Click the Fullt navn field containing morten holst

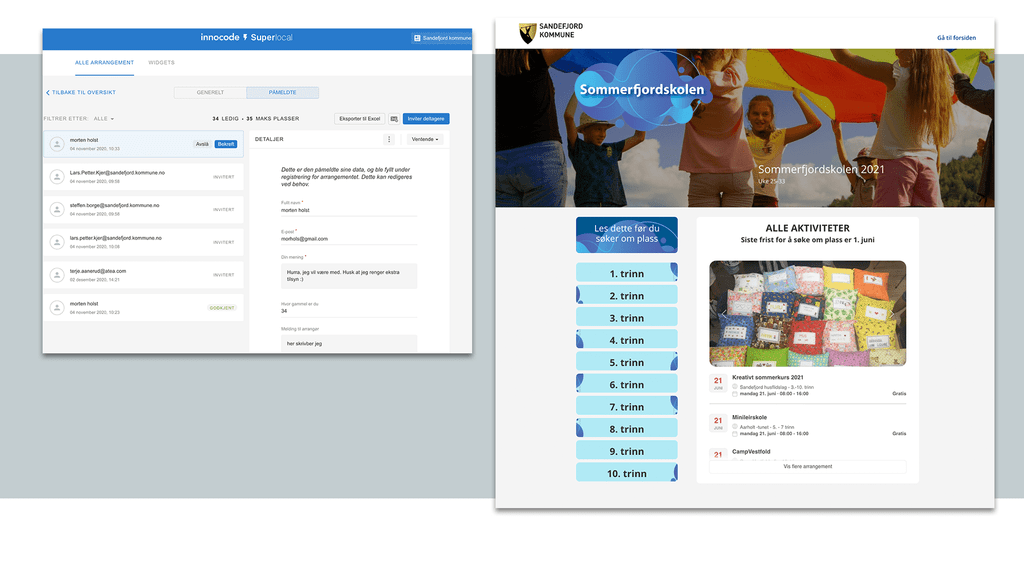349,210
